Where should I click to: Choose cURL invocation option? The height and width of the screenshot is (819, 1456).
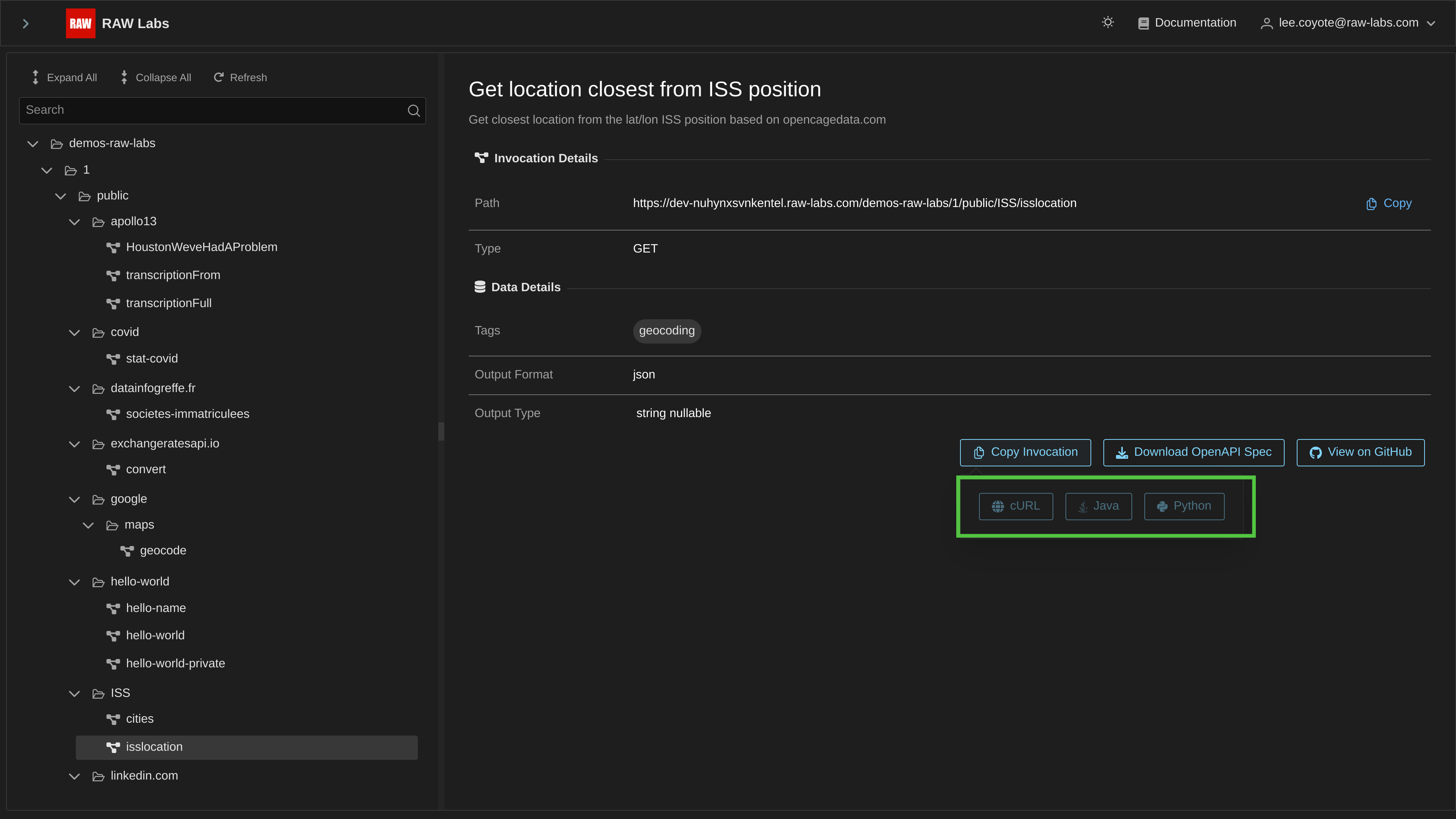(1016, 507)
